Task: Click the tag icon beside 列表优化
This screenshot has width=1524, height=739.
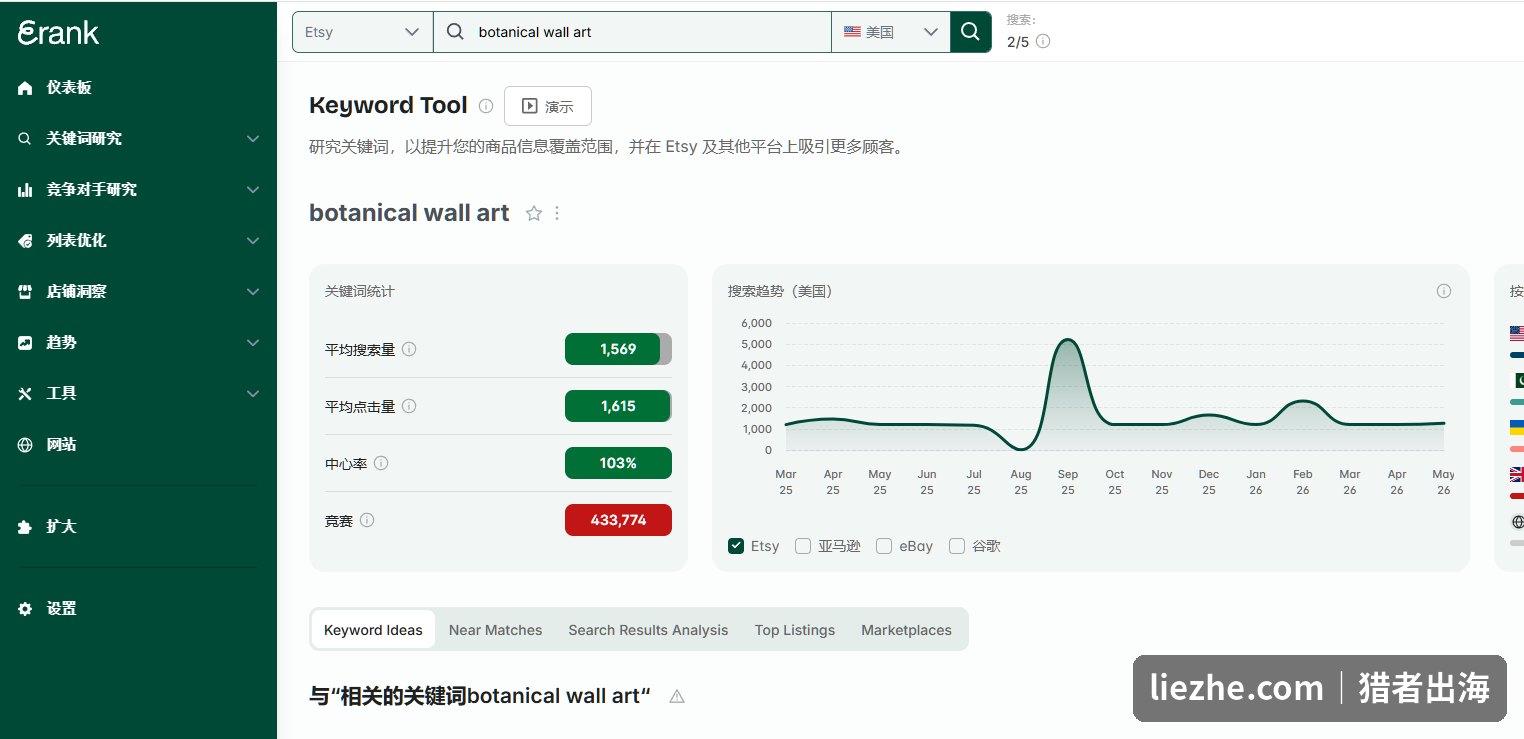Action: (25, 241)
